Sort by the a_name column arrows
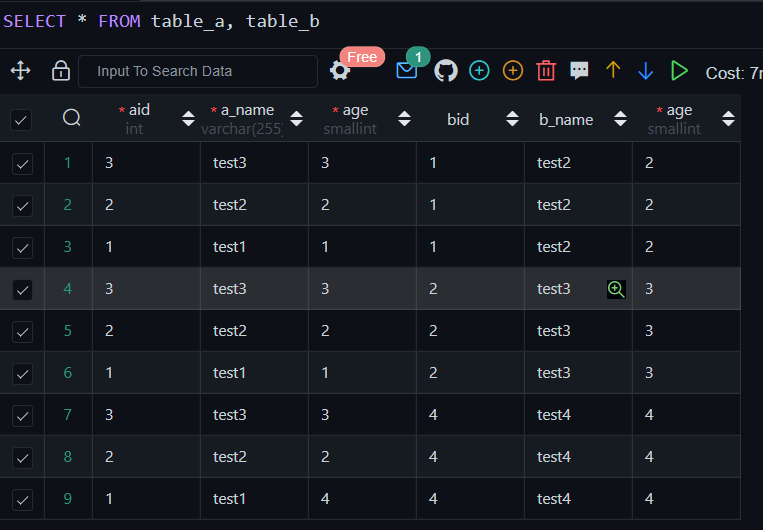Image resolution: width=763 pixels, height=530 pixels. point(296,119)
